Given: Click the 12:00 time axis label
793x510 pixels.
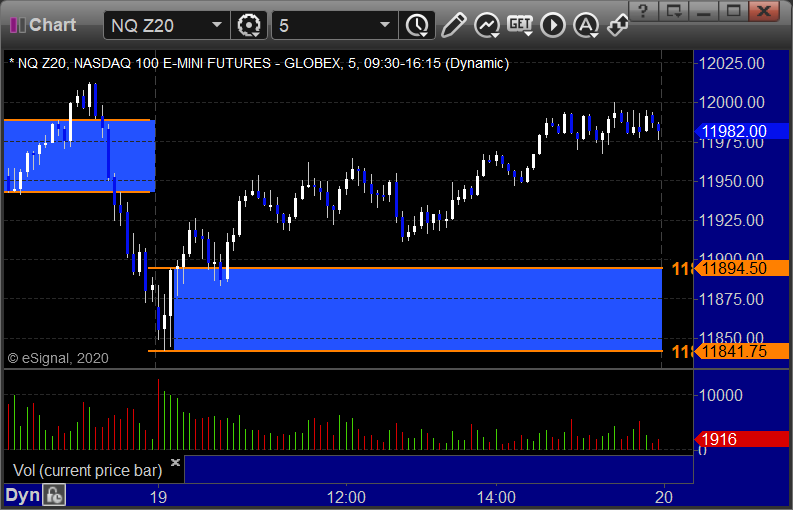Looking at the screenshot, I should click(346, 497).
